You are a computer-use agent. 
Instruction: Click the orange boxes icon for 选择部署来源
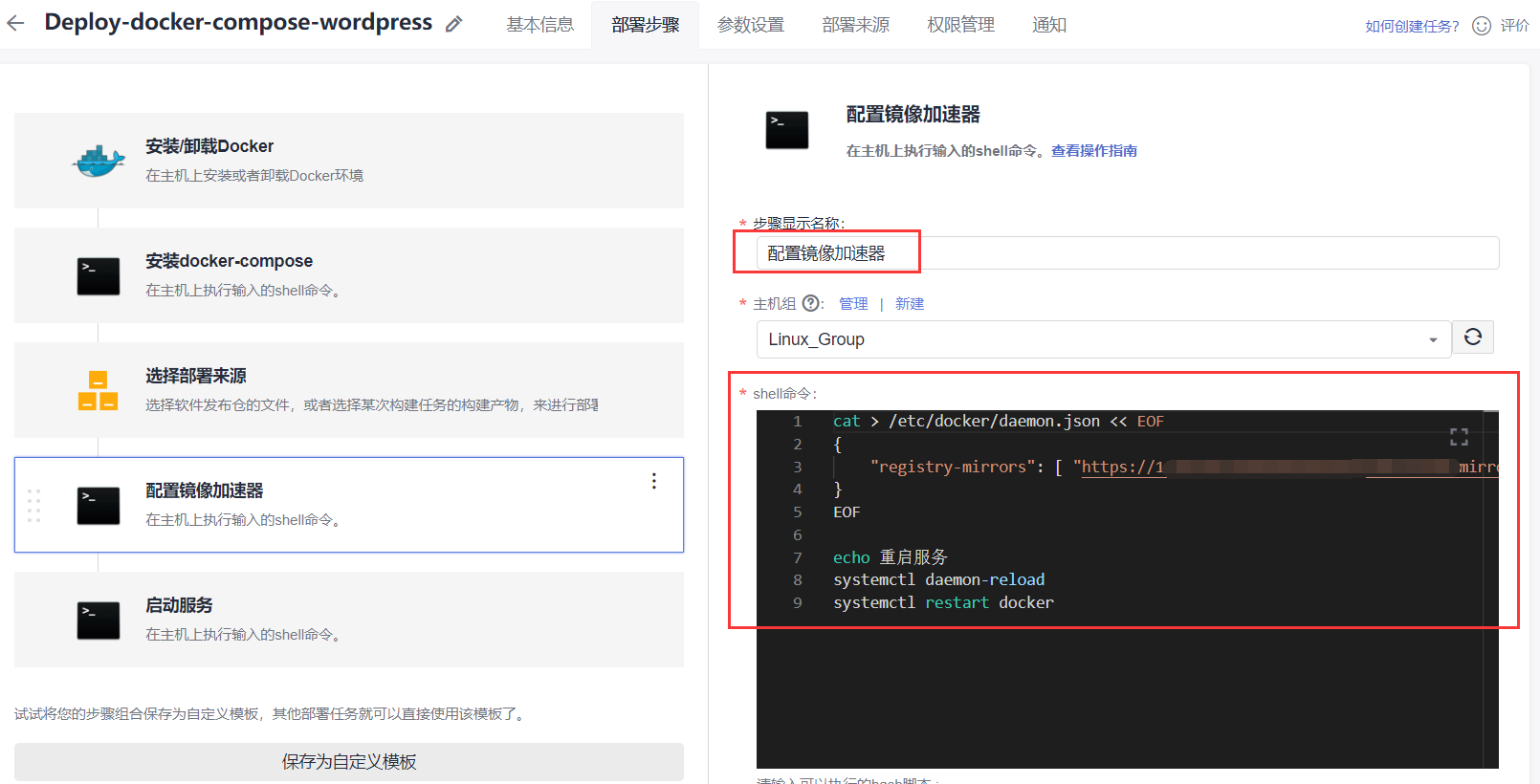[x=99, y=390]
